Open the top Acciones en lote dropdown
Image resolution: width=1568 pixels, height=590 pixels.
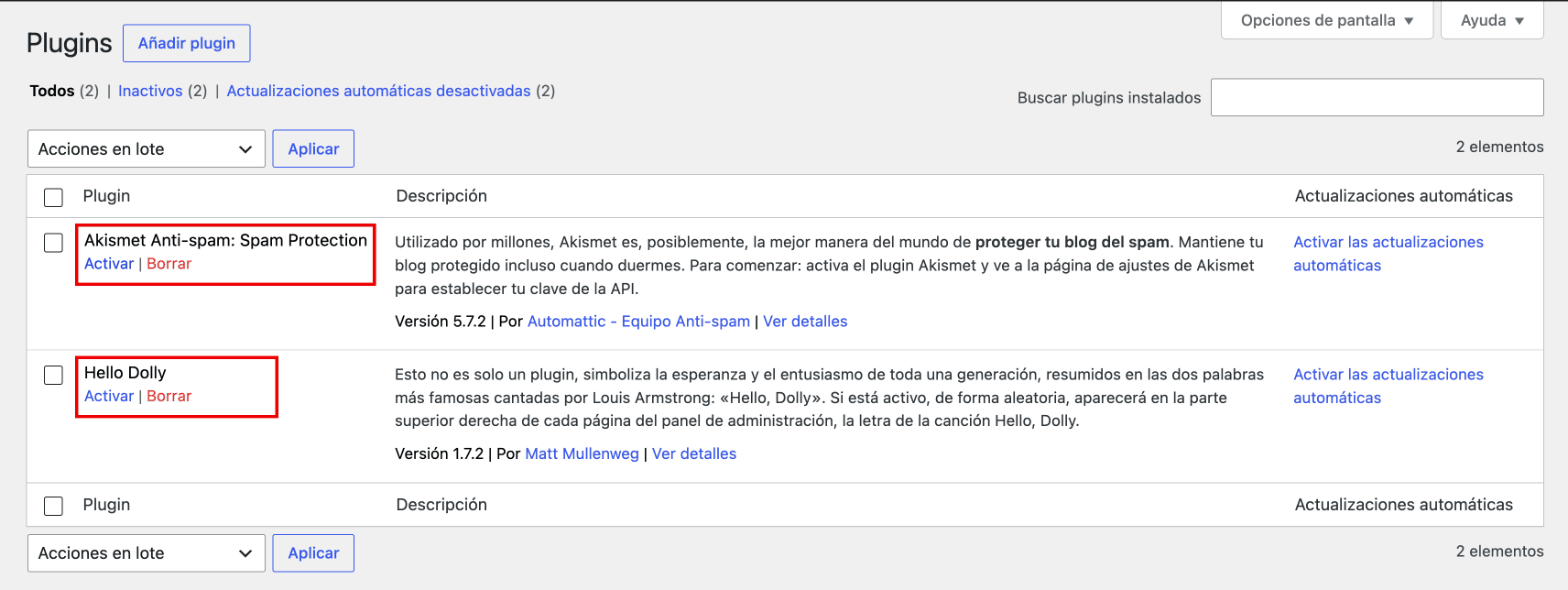click(x=146, y=149)
